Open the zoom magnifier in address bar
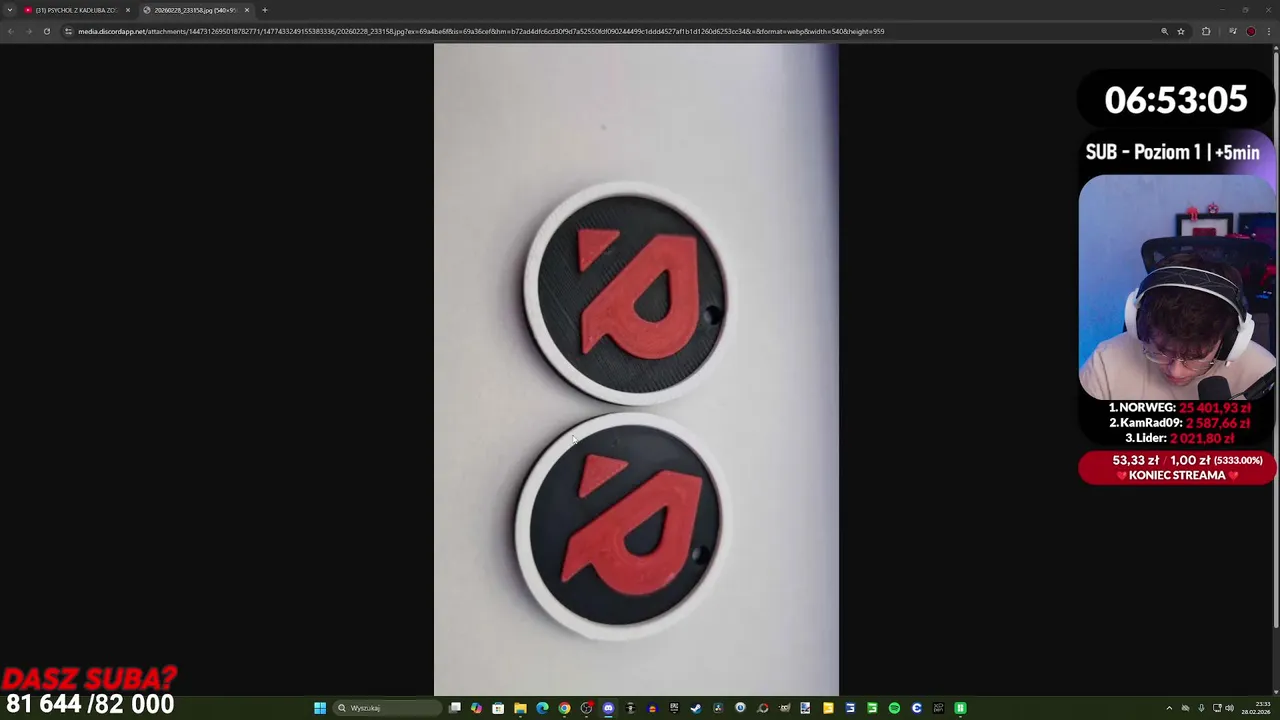1280x720 pixels. point(1164,31)
